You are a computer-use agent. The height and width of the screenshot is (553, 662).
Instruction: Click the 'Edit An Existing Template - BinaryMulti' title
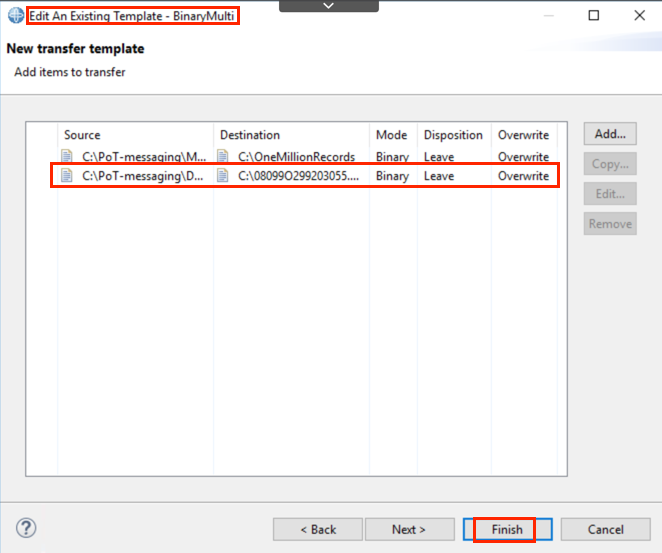[x=132, y=16]
